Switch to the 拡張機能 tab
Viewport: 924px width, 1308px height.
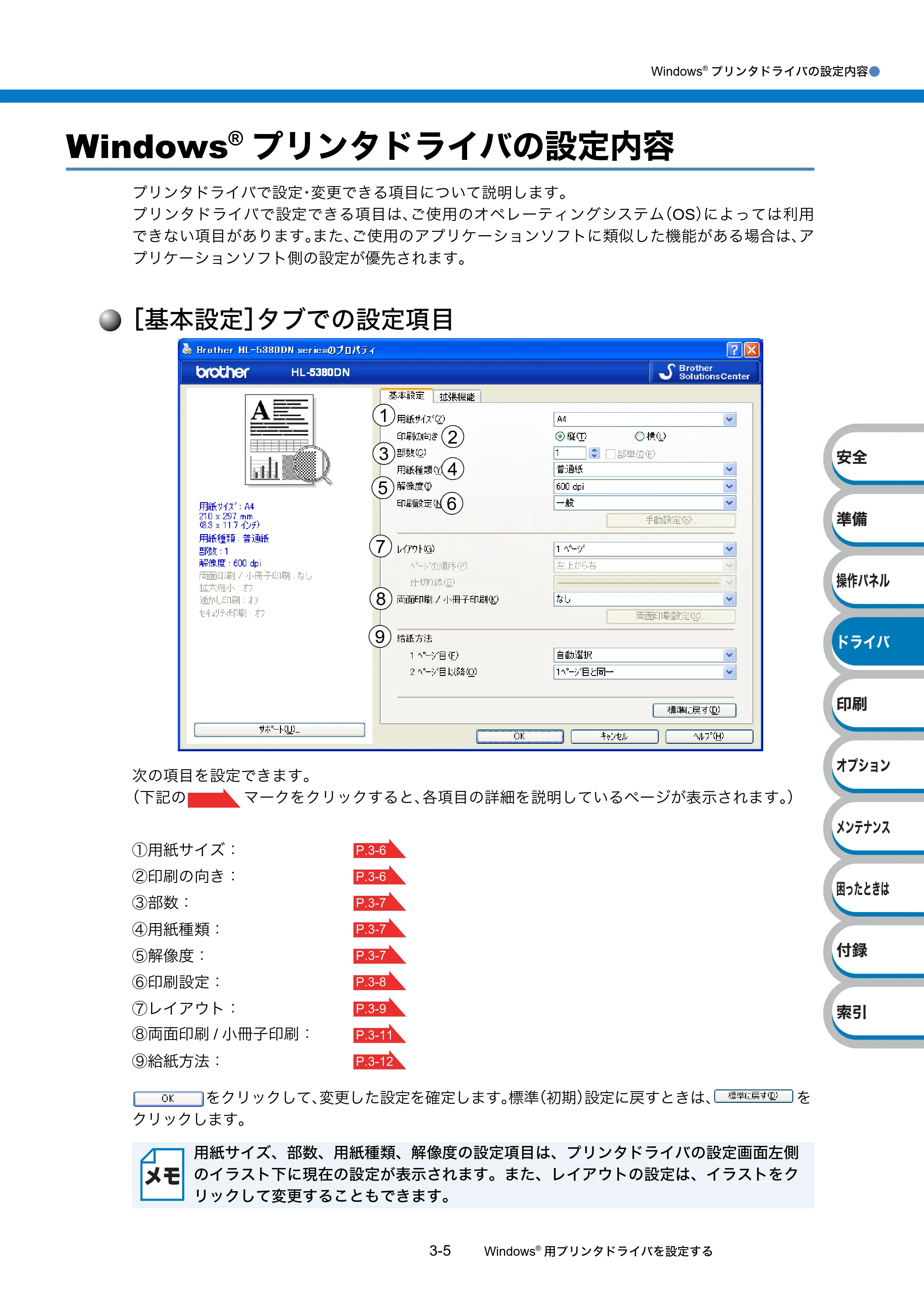[x=457, y=396]
